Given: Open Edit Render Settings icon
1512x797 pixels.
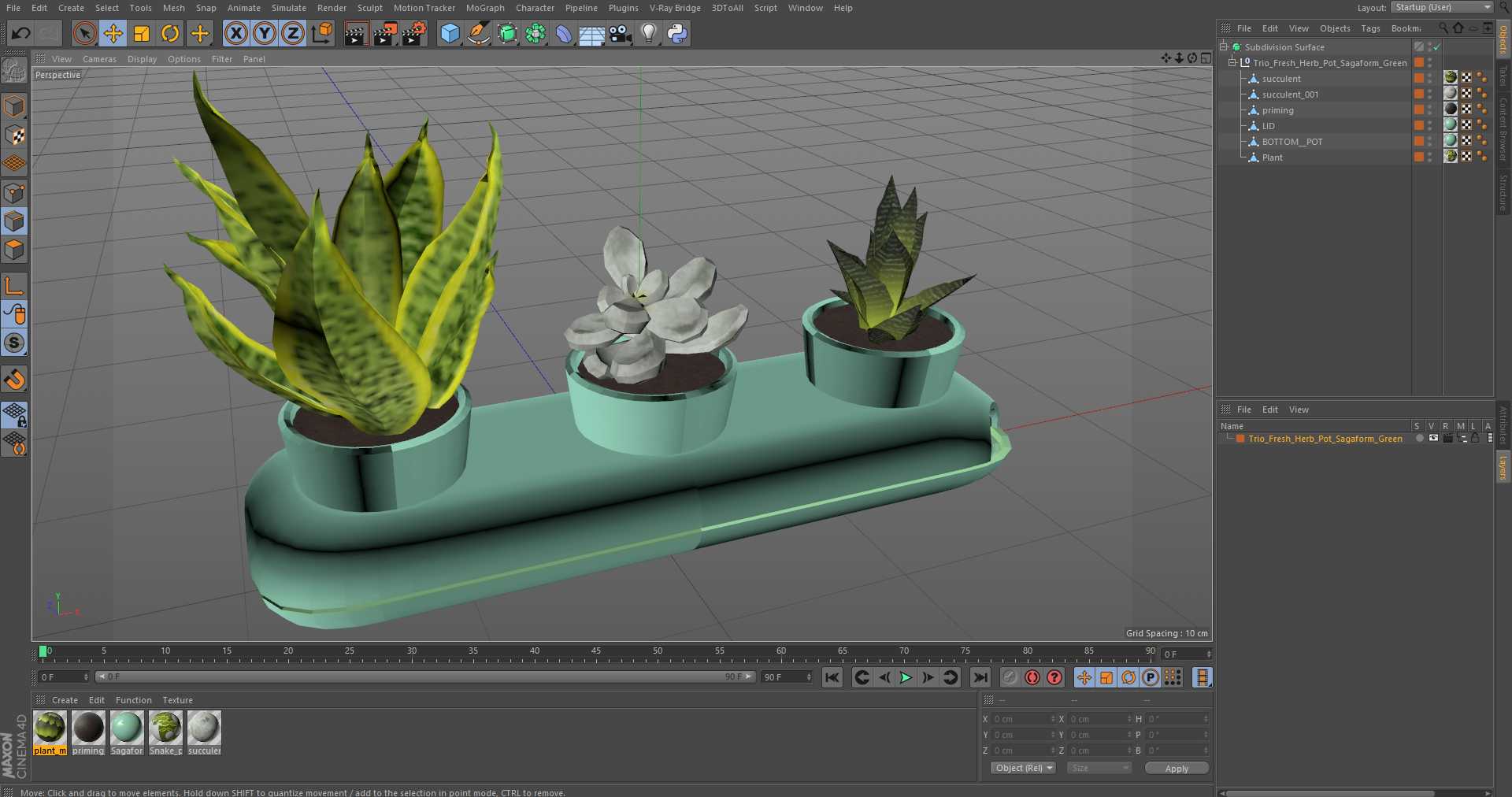Looking at the screenshot, I should pos(414,33).
